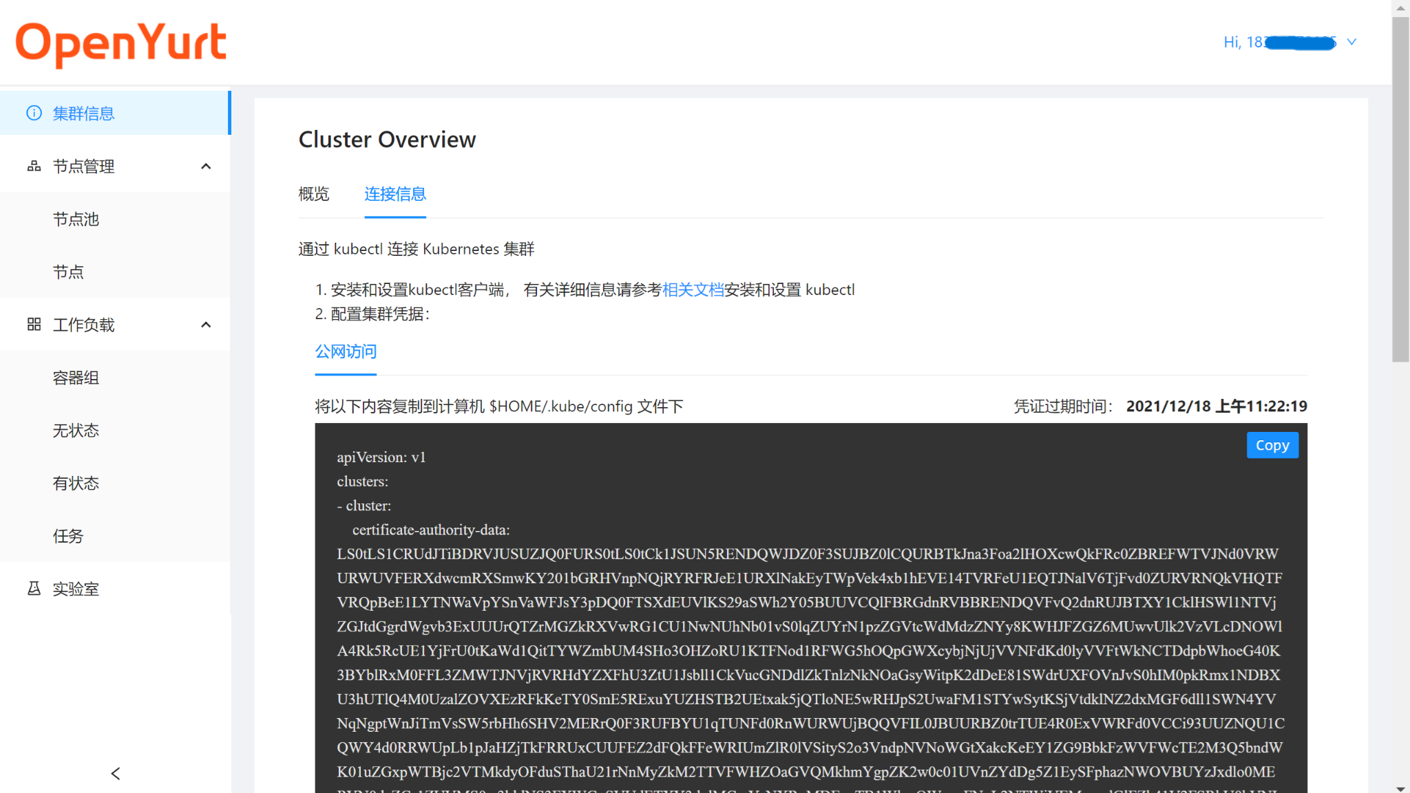Open the 实验室 section
The width and height of the screenshot is (1410, 793).
click(115, 589)
